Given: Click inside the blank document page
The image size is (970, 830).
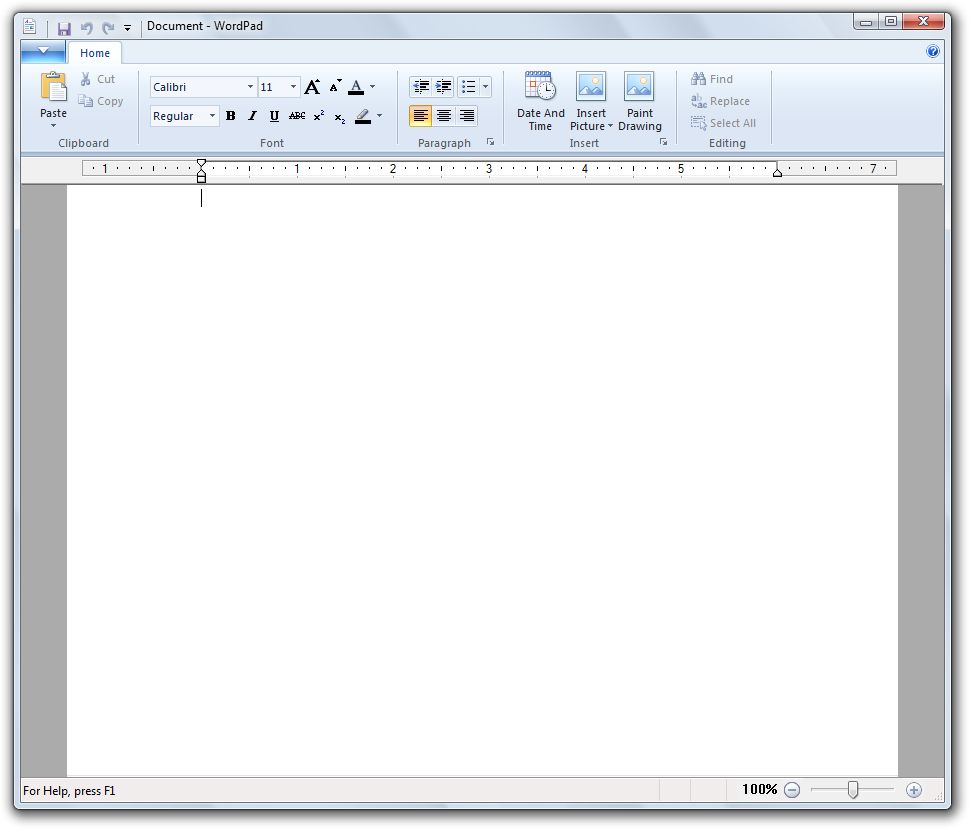Looking at the screenshot, I should click(x=483, y=480).
